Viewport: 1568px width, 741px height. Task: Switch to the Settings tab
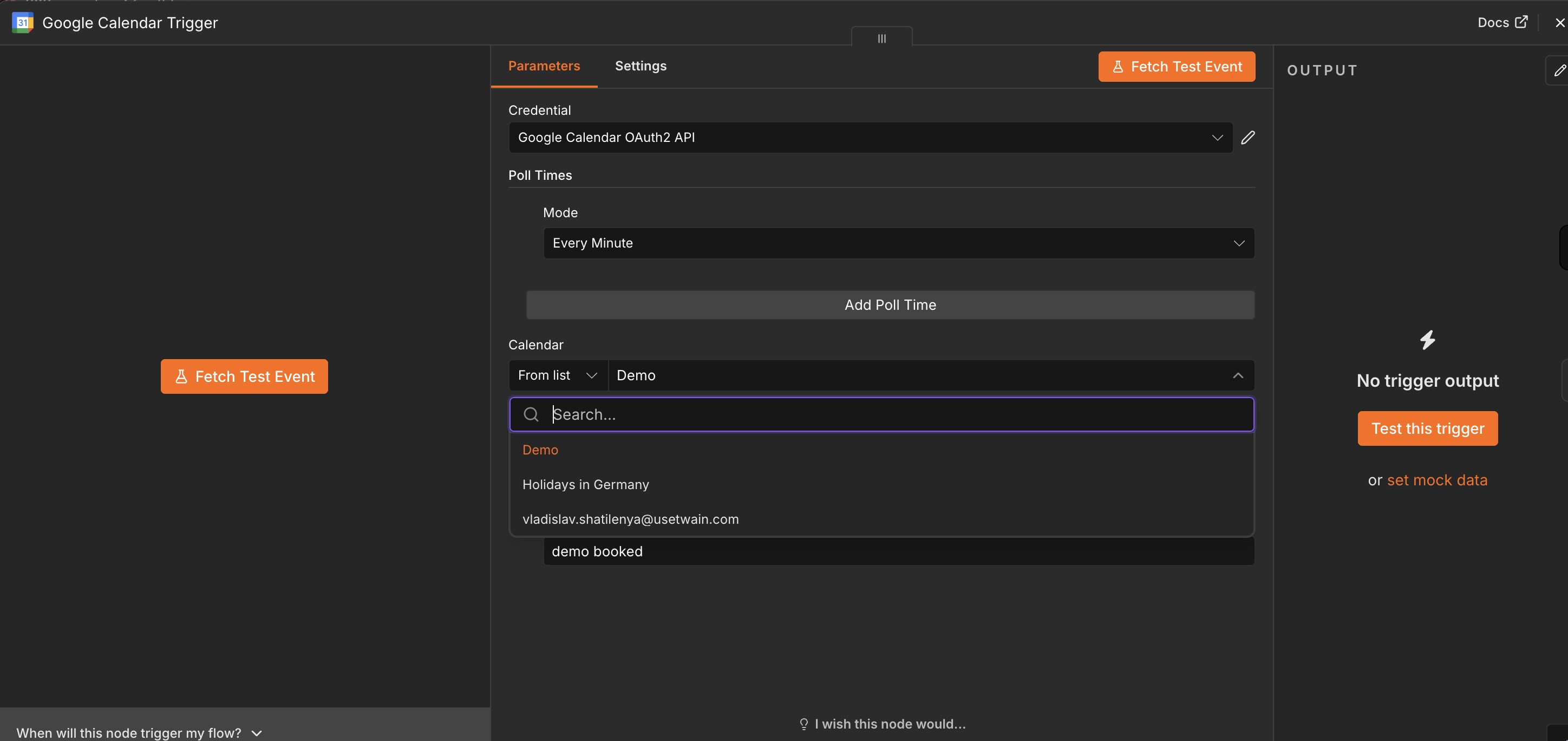pyautogui.click(x=641, y=66)
